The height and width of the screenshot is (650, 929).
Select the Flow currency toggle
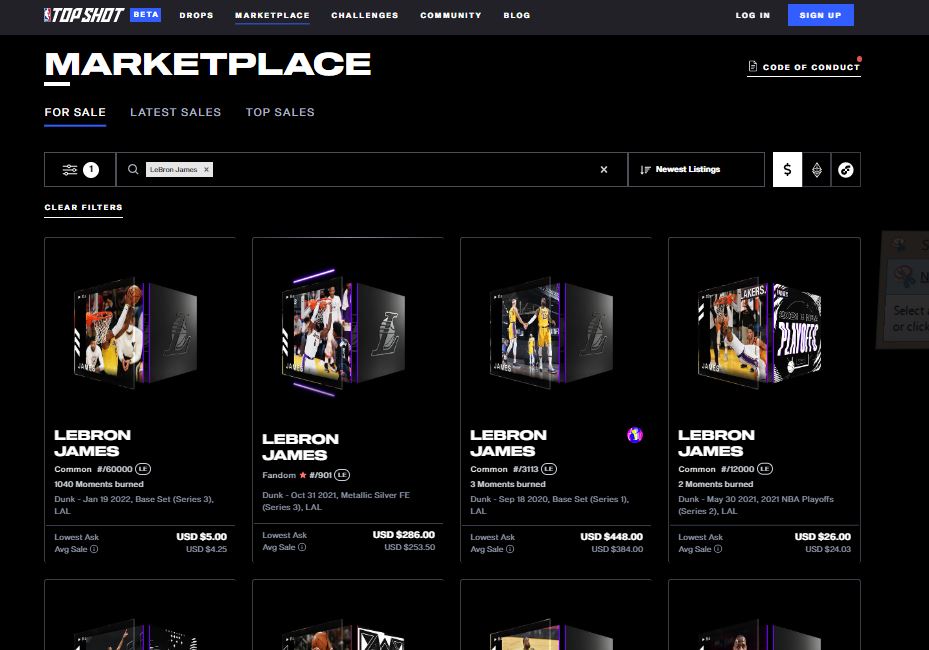click(845, 169)
